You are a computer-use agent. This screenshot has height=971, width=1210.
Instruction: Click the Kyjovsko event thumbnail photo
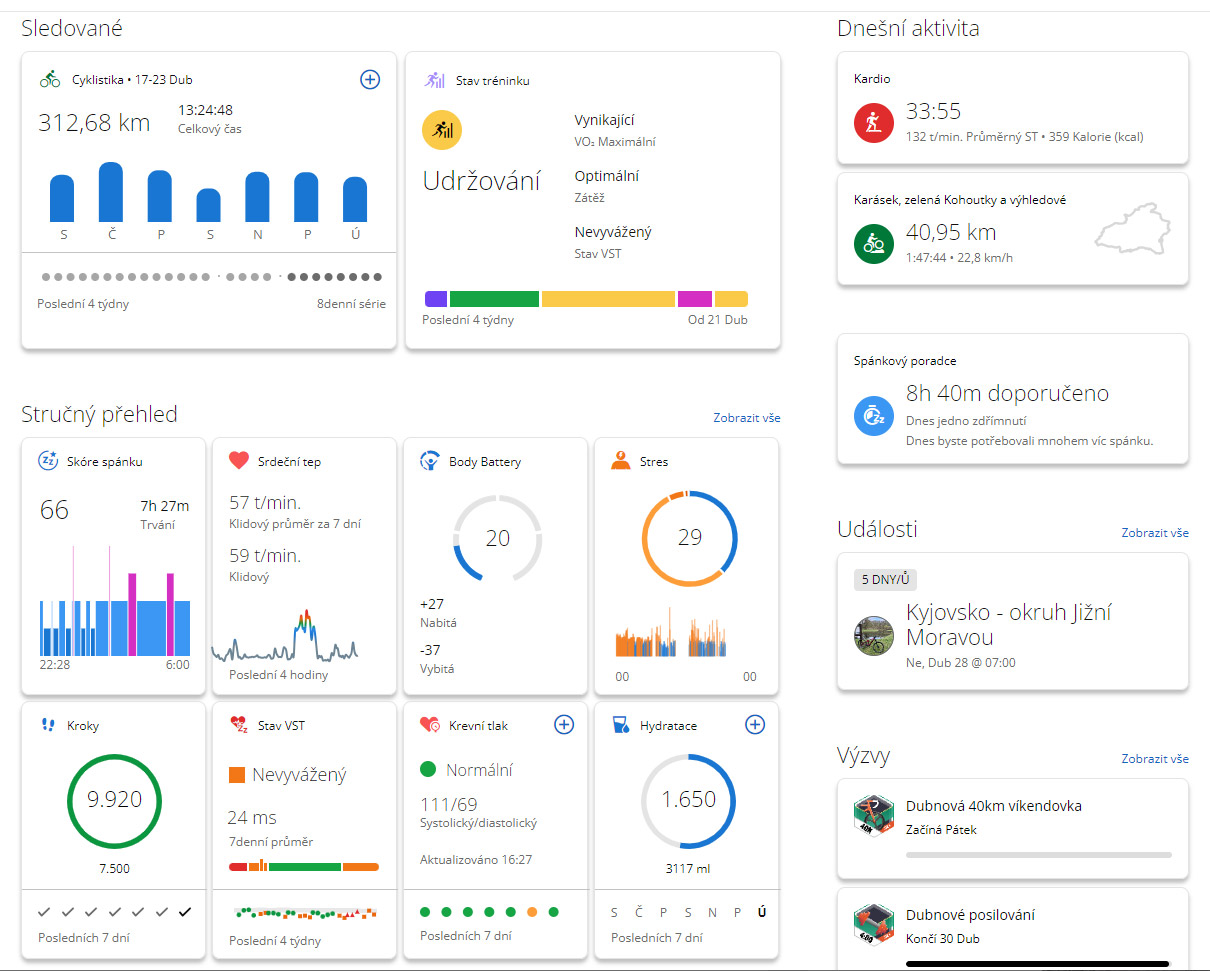[874, 635]
